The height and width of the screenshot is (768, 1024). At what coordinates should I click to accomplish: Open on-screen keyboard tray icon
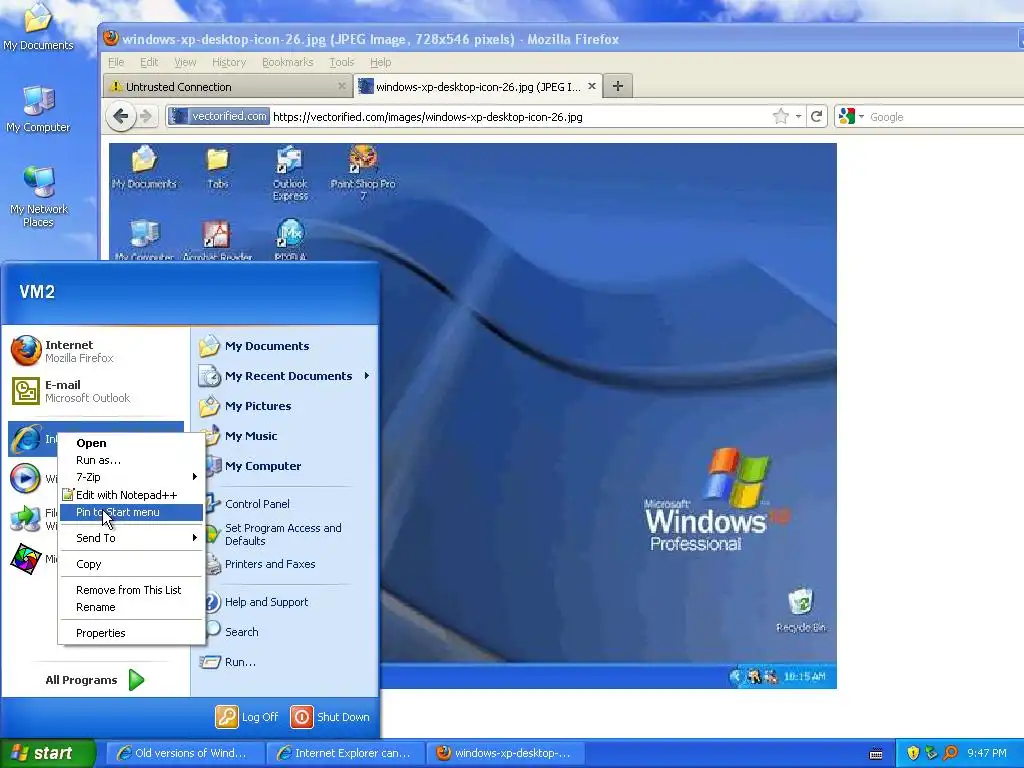click(x=876, y=754)
